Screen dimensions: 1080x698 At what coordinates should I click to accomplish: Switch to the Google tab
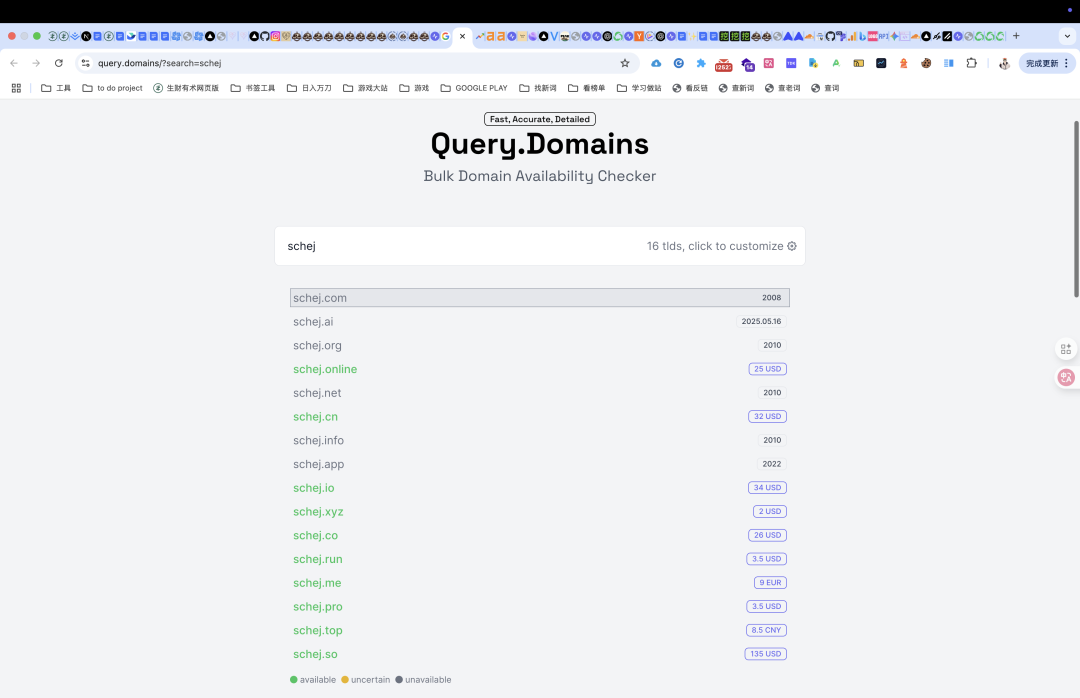tap(446, 36)
